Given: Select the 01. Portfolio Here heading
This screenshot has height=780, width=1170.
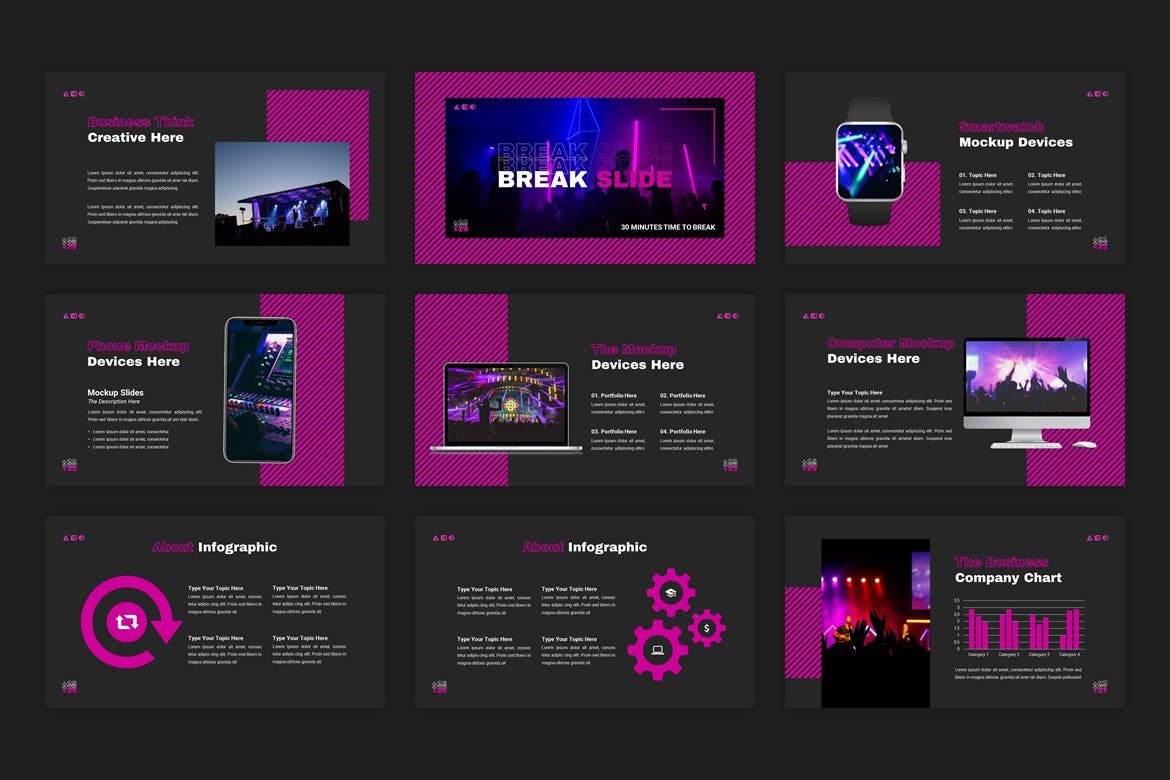Looking at the screenshot, I should (x=613, y=395).
